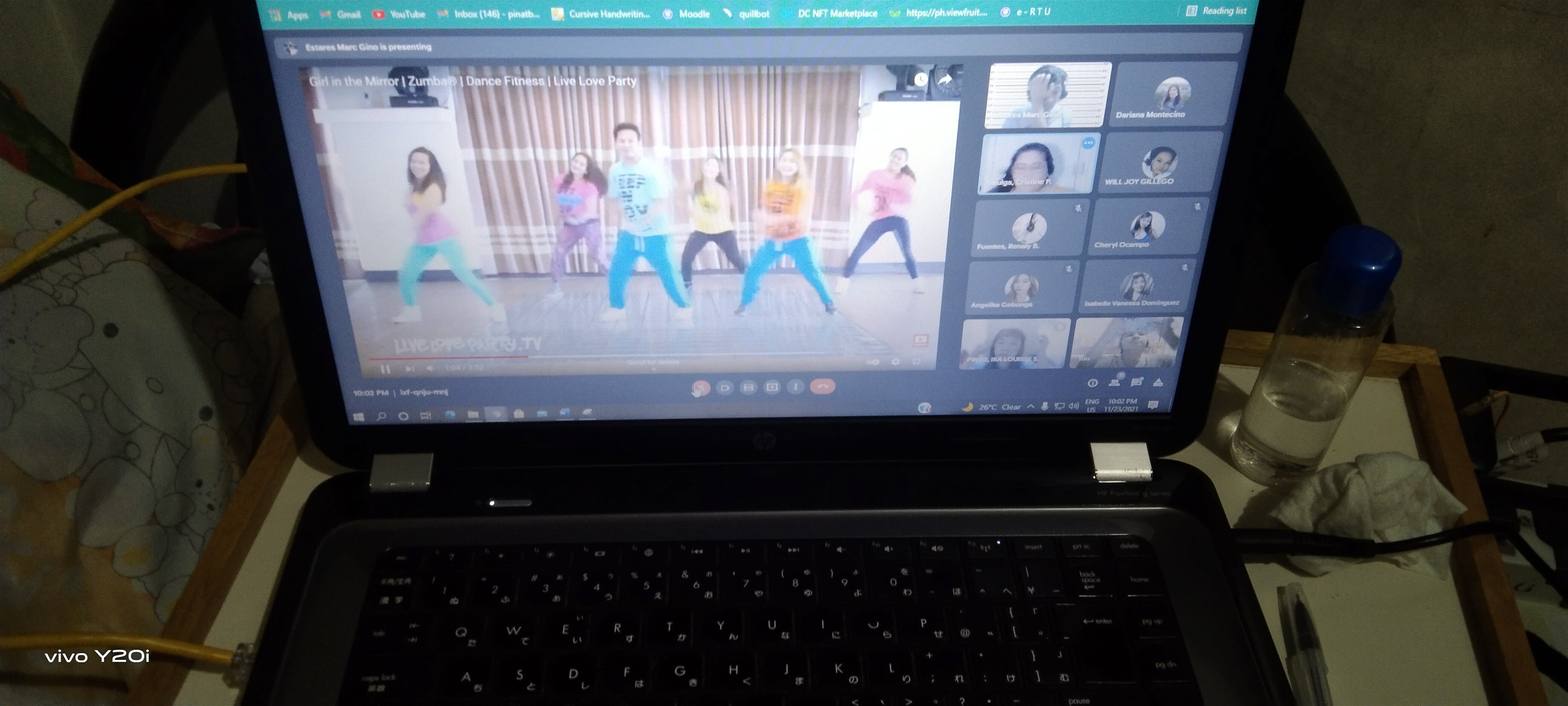The width and height of the screenshot is (1568, 706).
Task: Click the 'Girl in the Mirror' video title
Action: pos(473,81)
